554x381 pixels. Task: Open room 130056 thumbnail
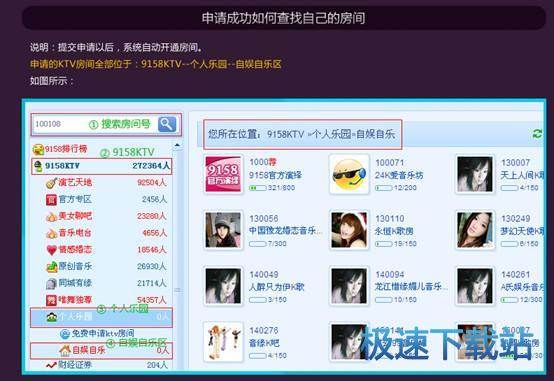pos(223,230)
